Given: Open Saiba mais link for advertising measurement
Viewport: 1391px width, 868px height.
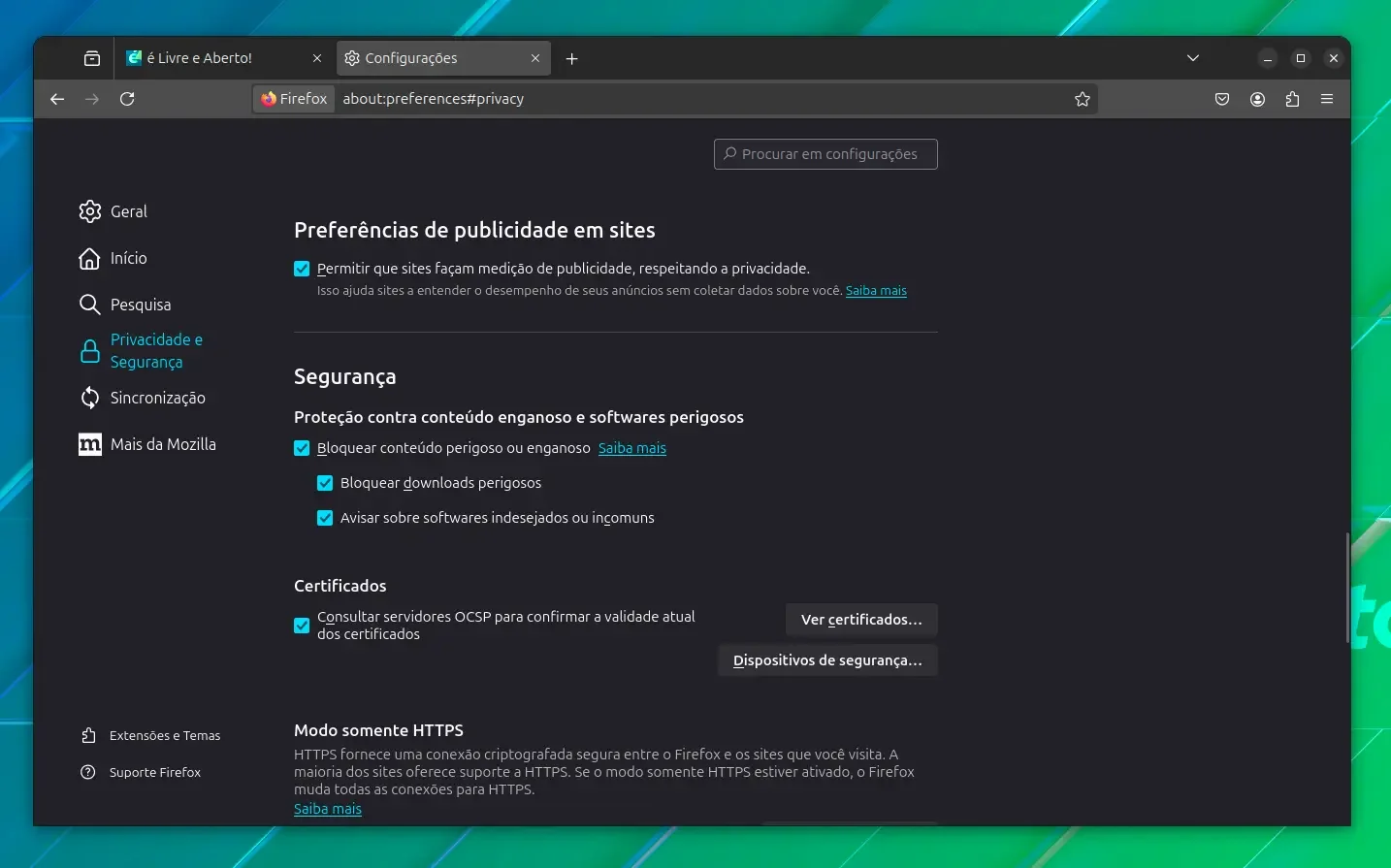Looking at the screenshot, I should 876,291.
